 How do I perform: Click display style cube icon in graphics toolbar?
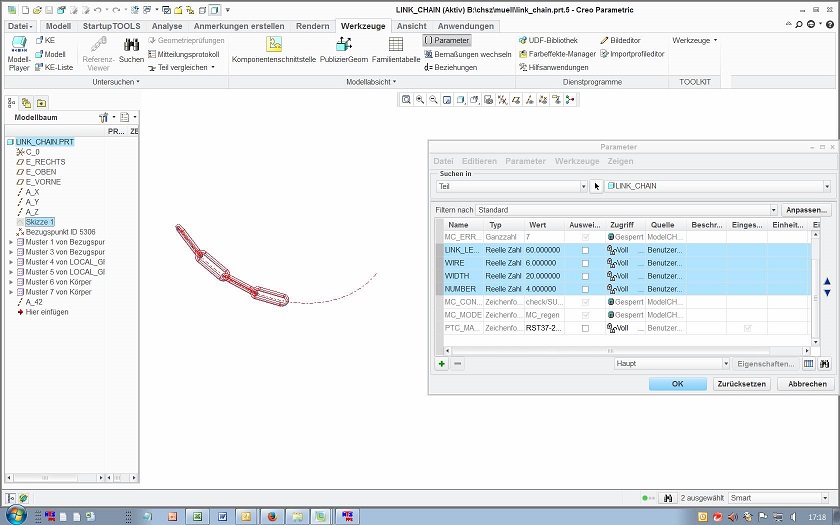(461, 100)
